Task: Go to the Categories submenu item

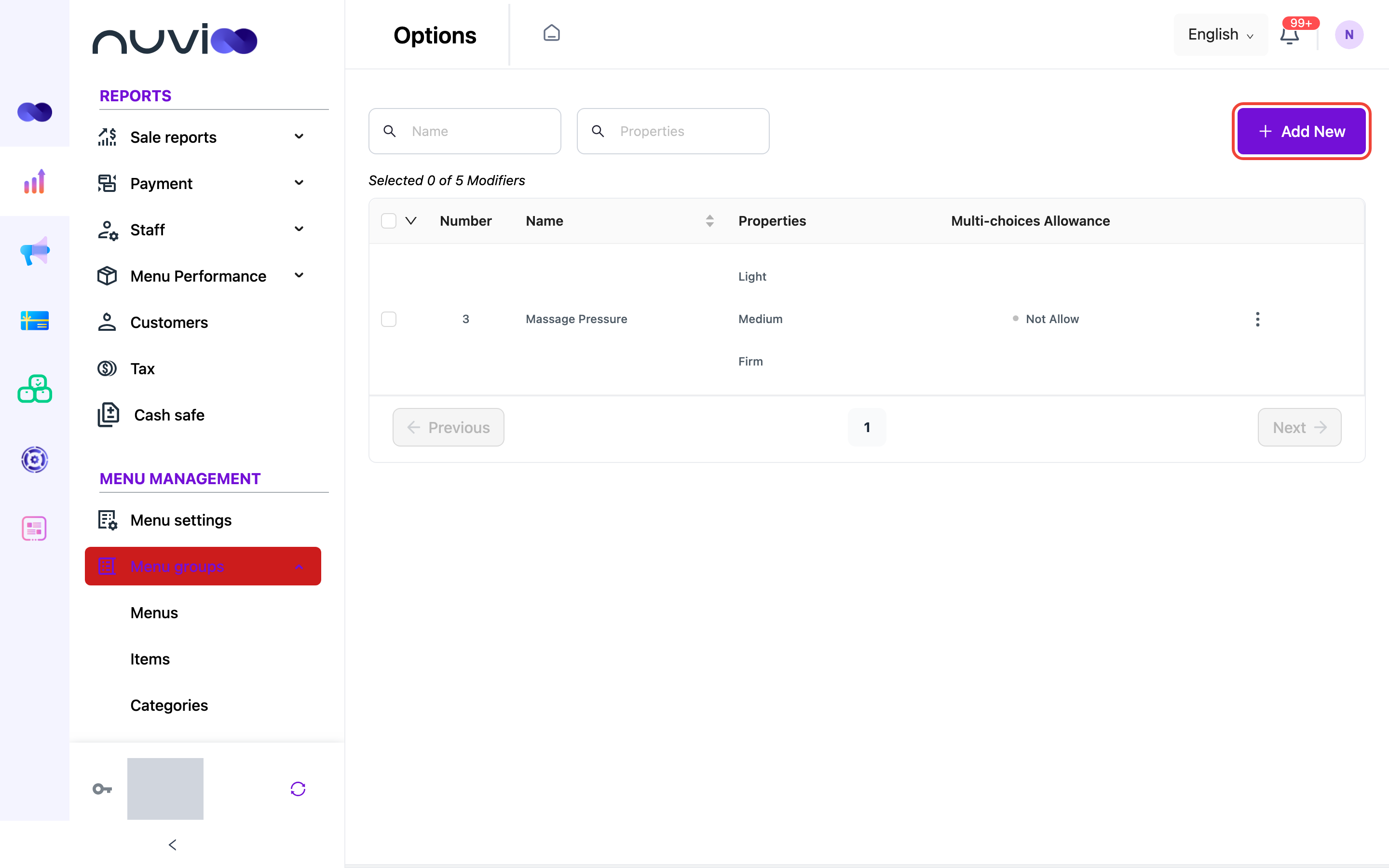Action: click(x=169, y=705)
